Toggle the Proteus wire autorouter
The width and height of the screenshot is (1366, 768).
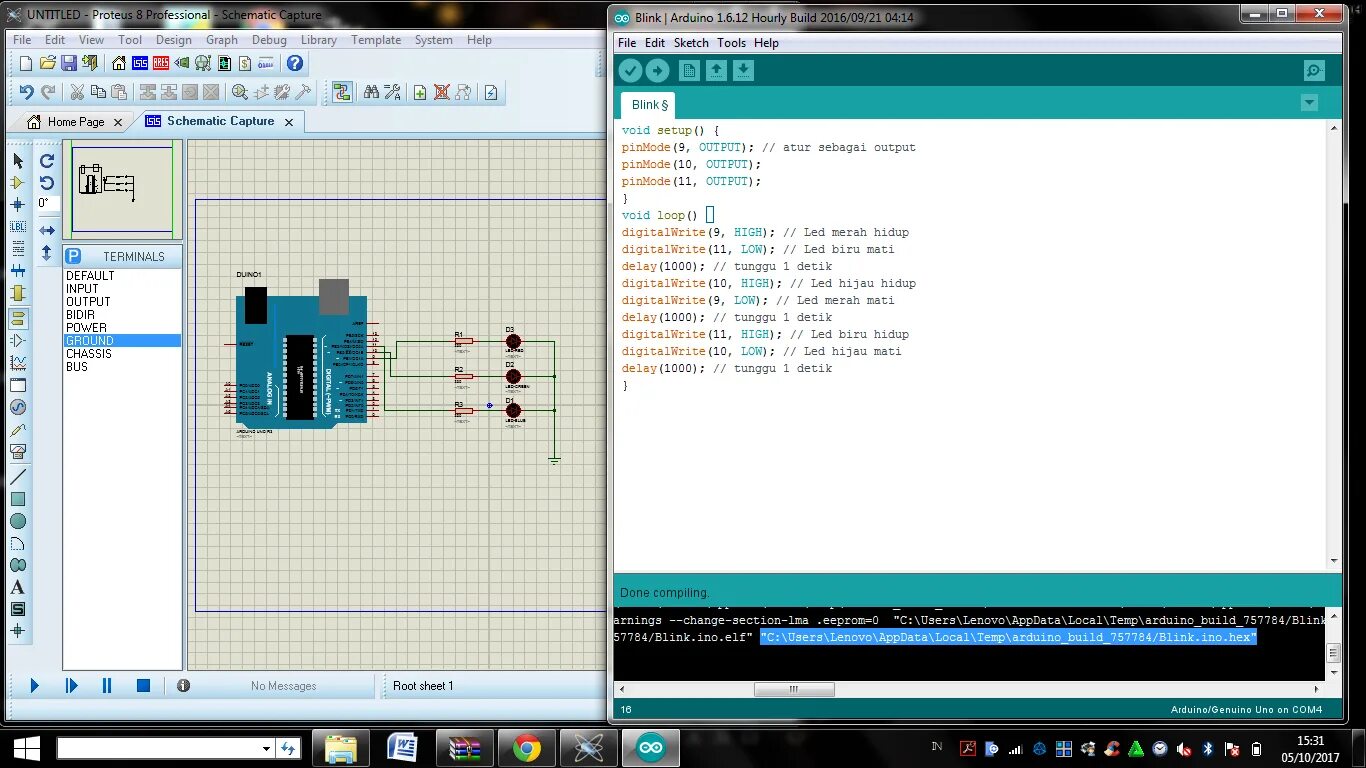coord(342,92)
